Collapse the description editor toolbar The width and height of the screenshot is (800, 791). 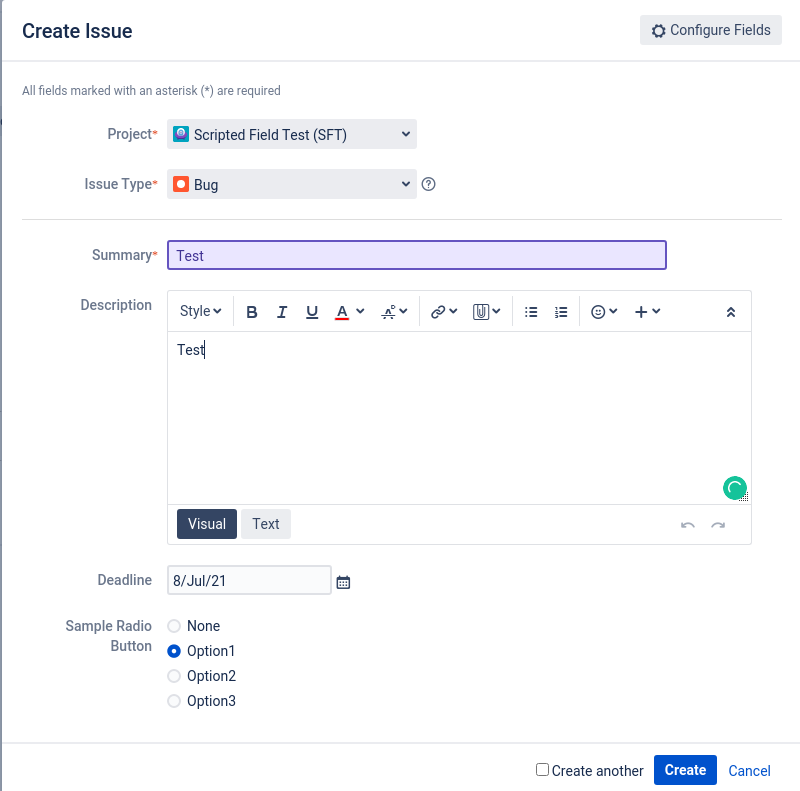[731, 312]
